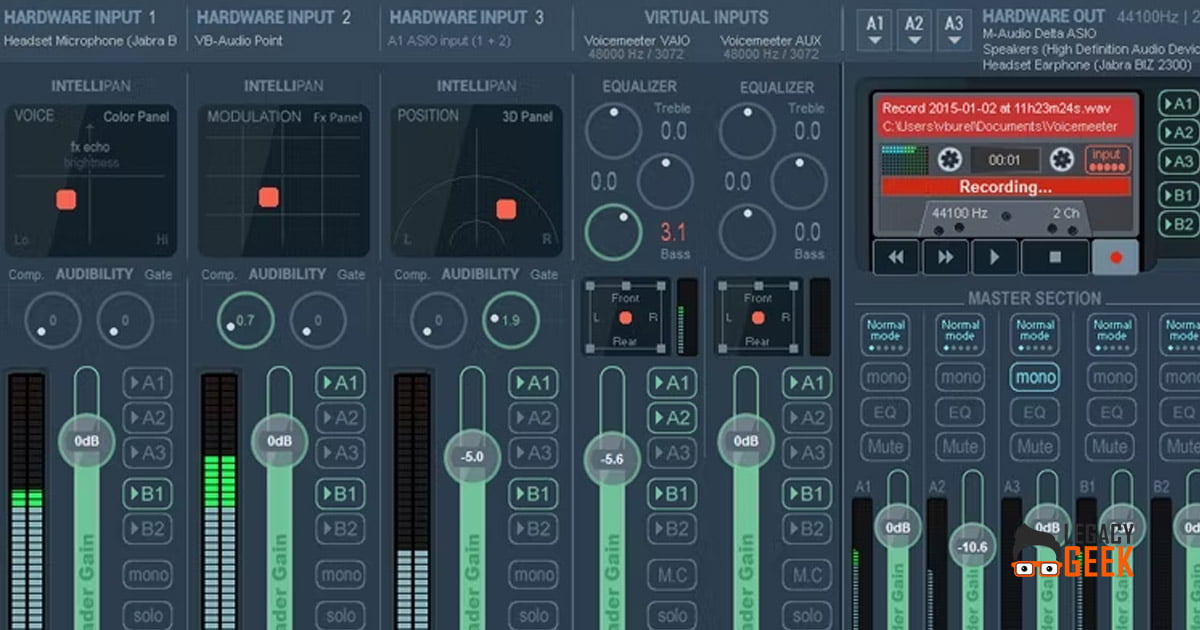Toggle mono on Hardware Input 1 strip
1200x630 pixels.
[146, 575]
